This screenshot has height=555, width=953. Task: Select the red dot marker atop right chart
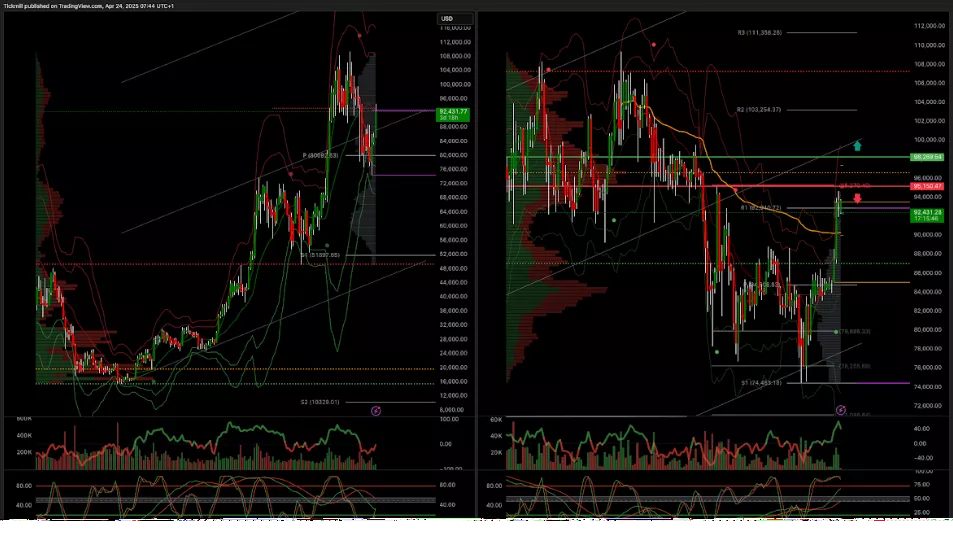[x=654, y=44]
